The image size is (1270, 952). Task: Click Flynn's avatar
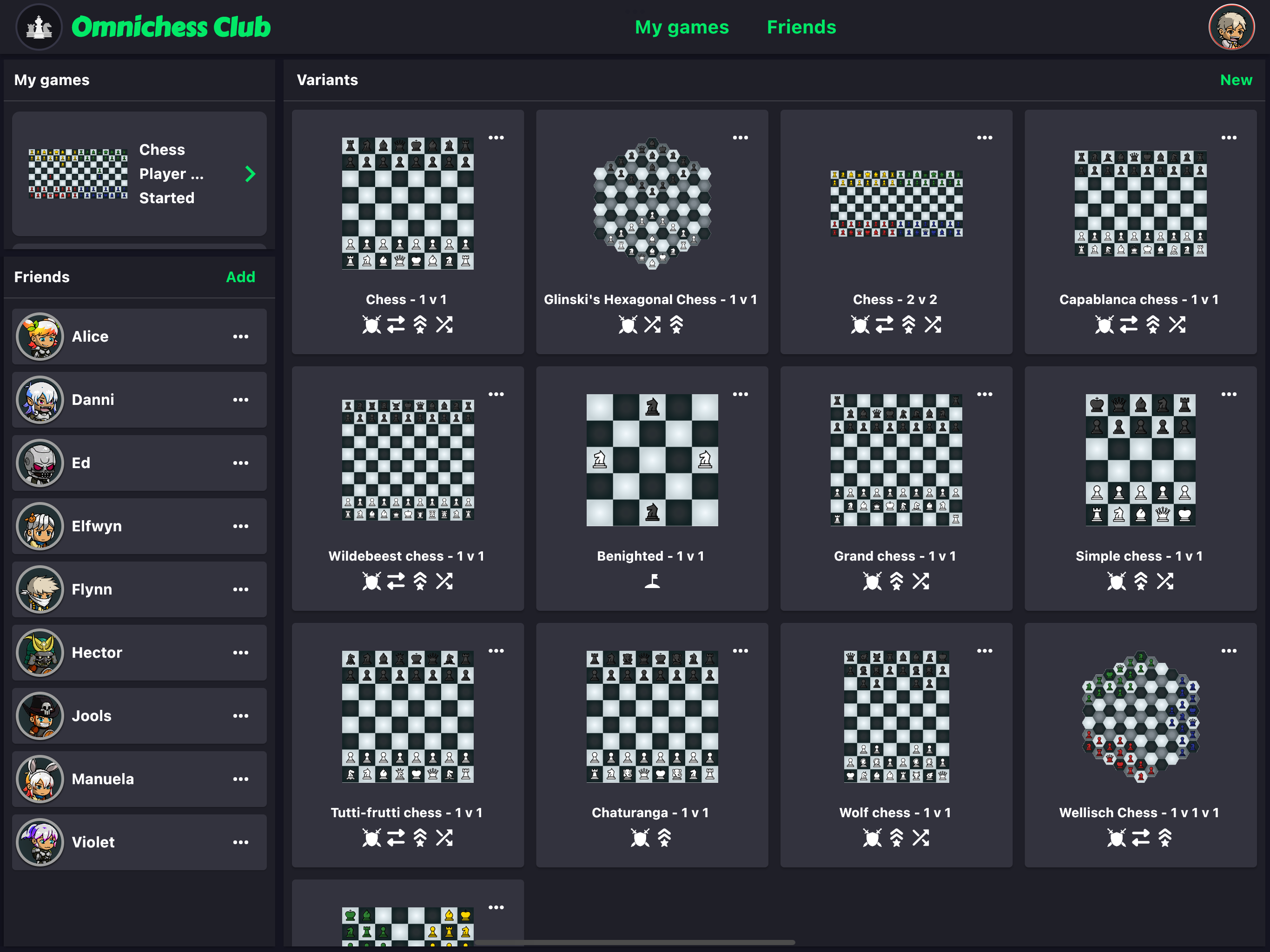coord(40,589)
